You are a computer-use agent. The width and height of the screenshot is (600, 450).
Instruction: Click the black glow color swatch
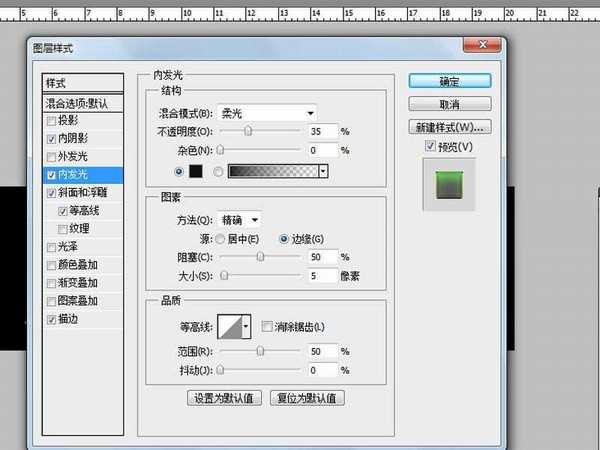coord(197,171)
